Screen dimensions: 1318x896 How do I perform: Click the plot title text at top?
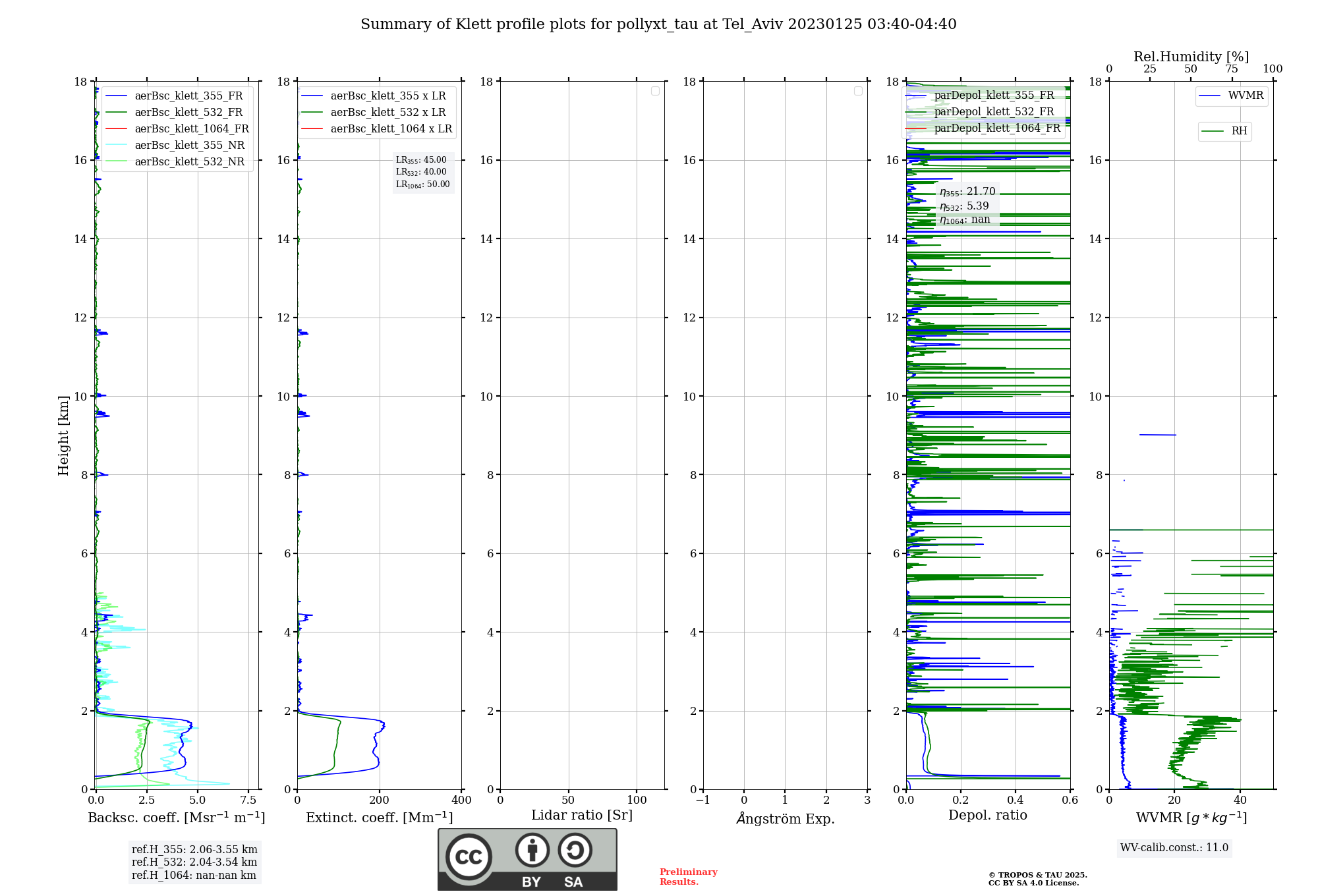[658, 24]
